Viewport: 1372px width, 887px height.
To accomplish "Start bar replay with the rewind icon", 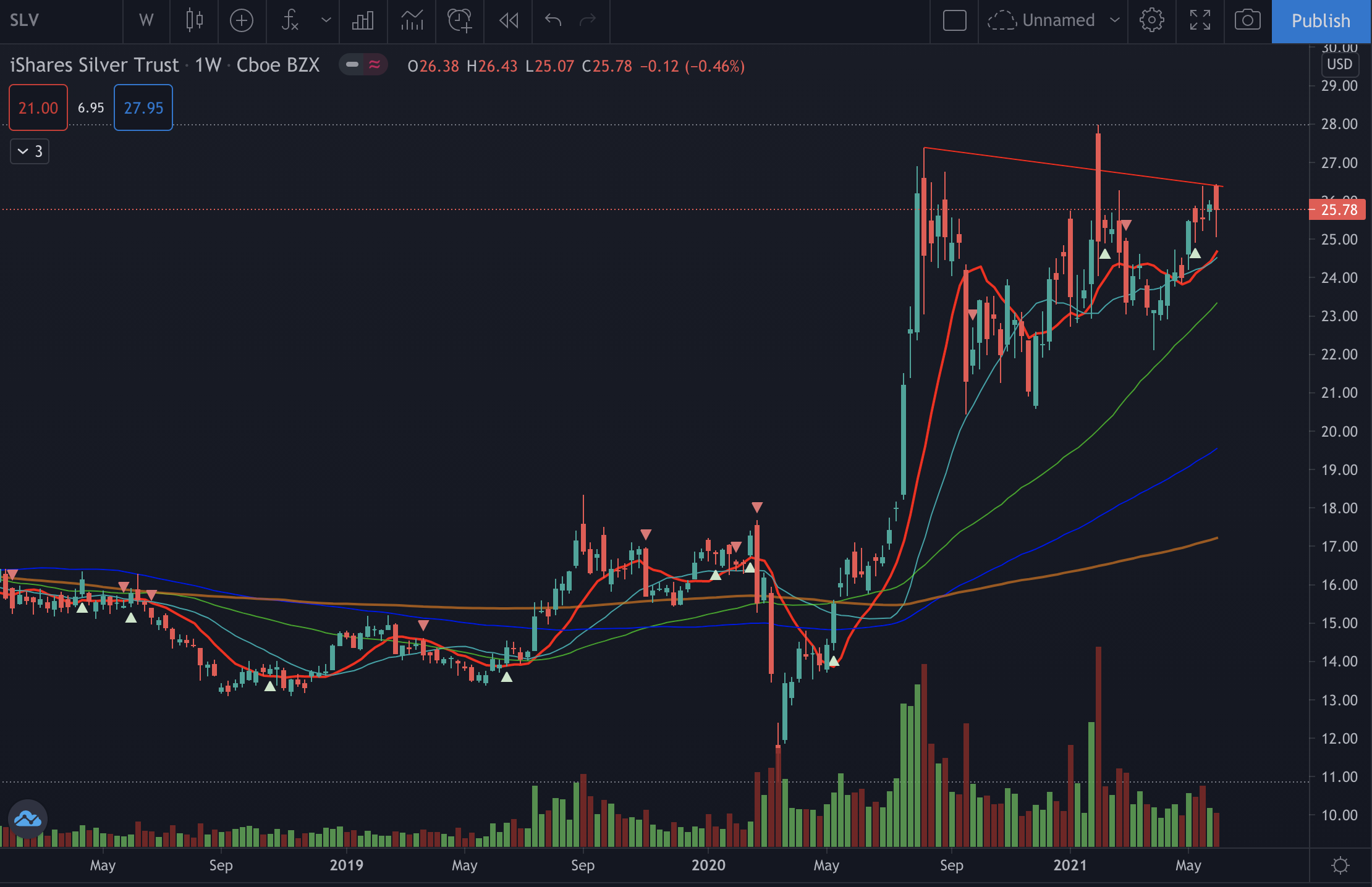I will tap(509, 20).
